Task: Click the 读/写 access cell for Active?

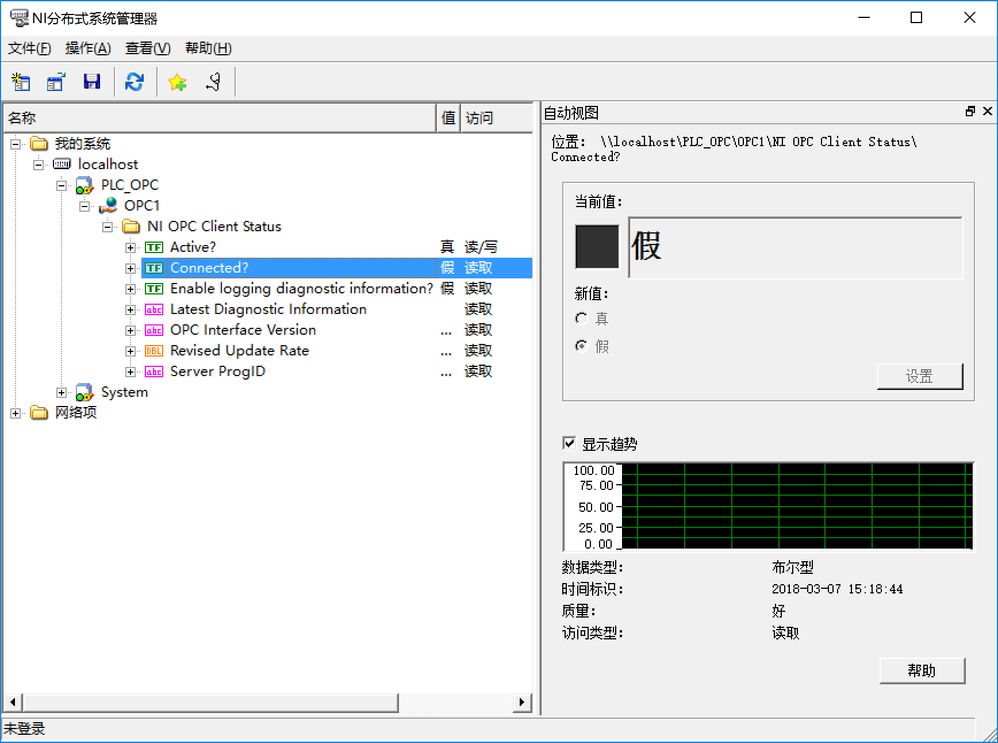Action: click(x=481, y=247)
